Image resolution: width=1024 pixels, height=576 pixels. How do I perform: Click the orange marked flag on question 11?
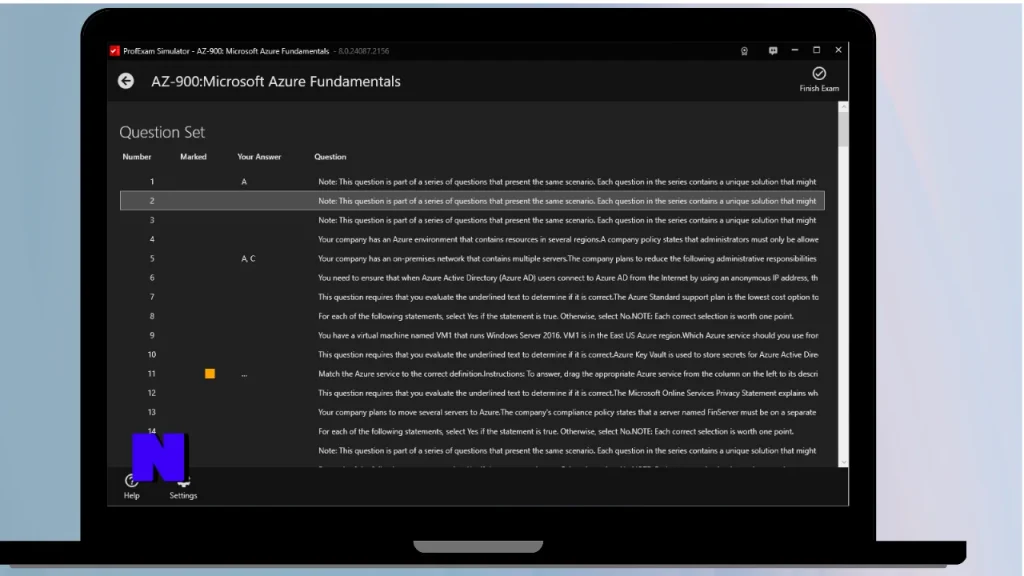click(210, 374)
